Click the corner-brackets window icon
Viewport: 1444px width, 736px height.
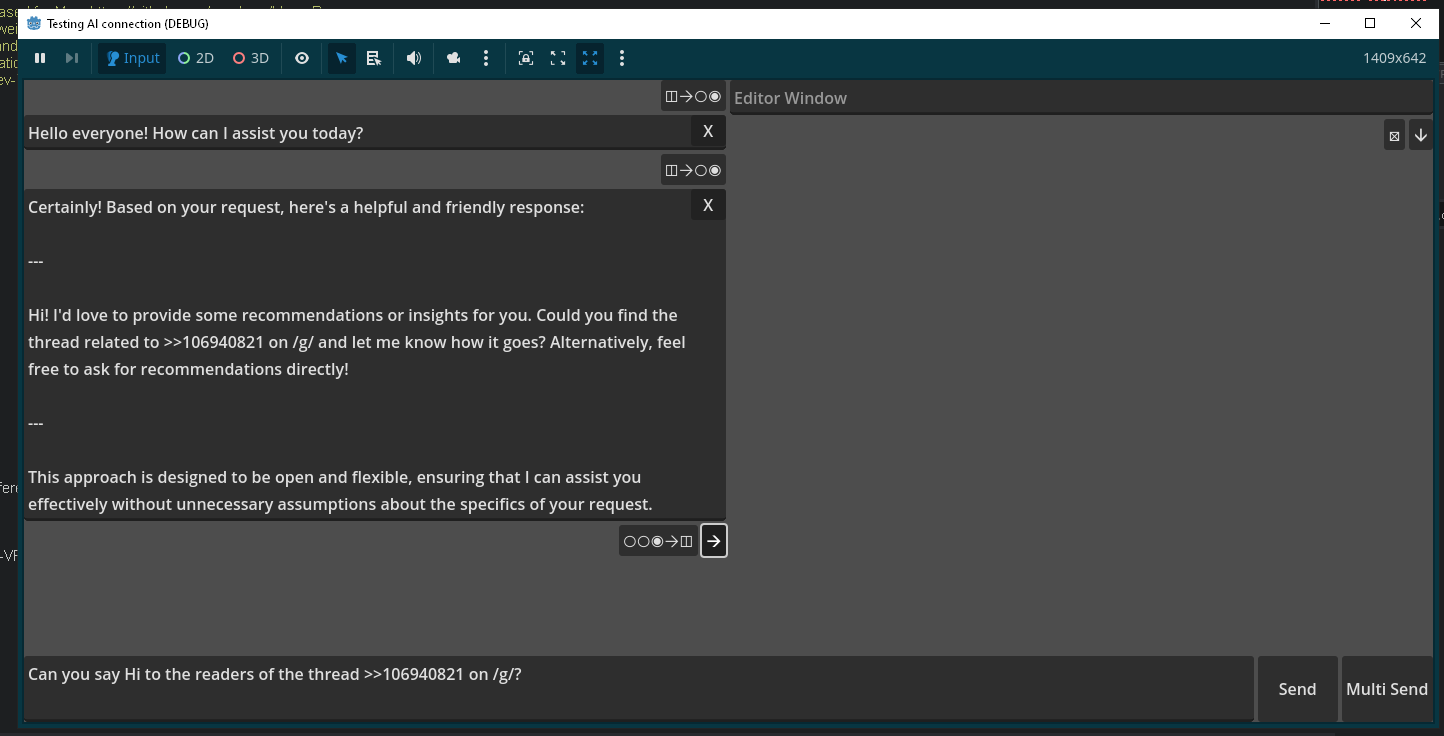click(x=558, y=58)
